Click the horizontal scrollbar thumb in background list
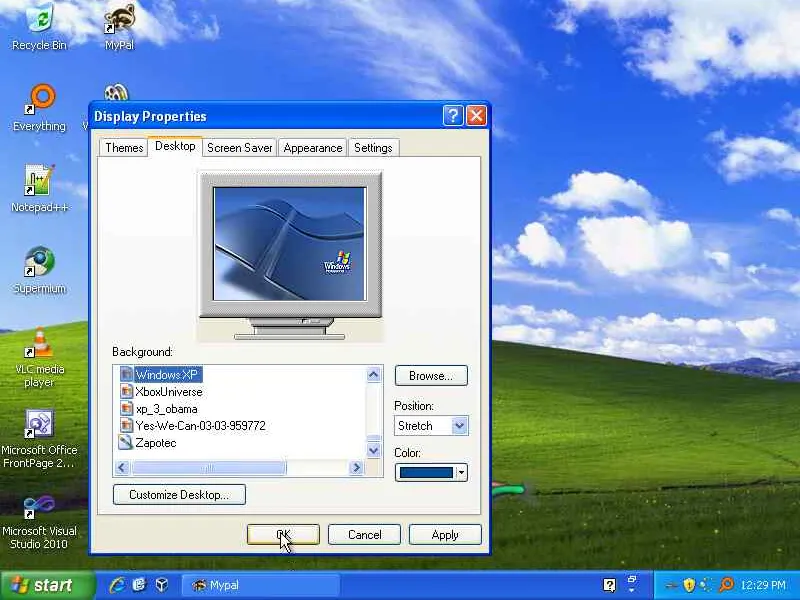Viewport: 800px width, 600px height. 209,467
